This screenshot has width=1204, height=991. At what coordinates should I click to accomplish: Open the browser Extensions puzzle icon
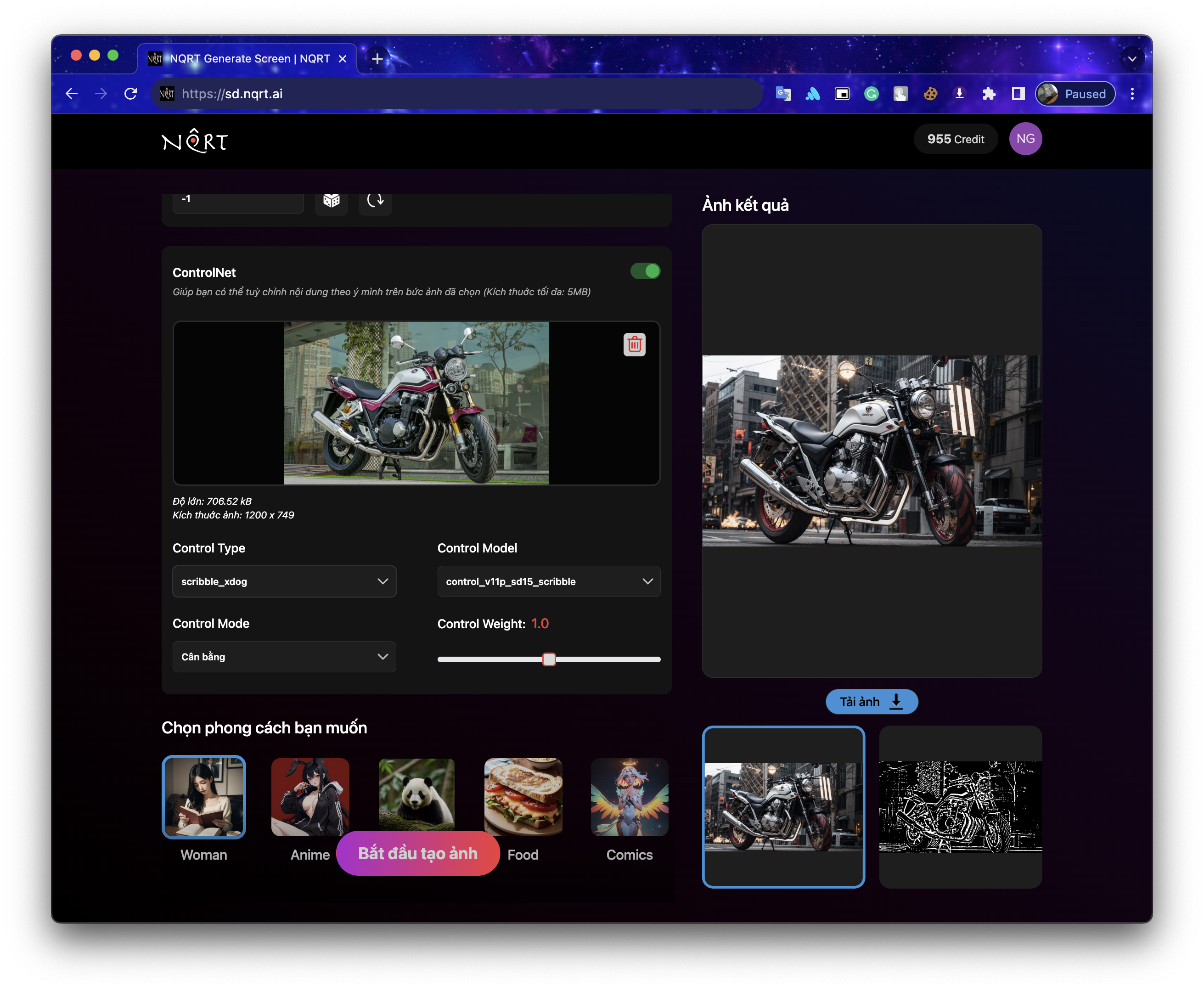pyautogui.click(x=988, y=94)
